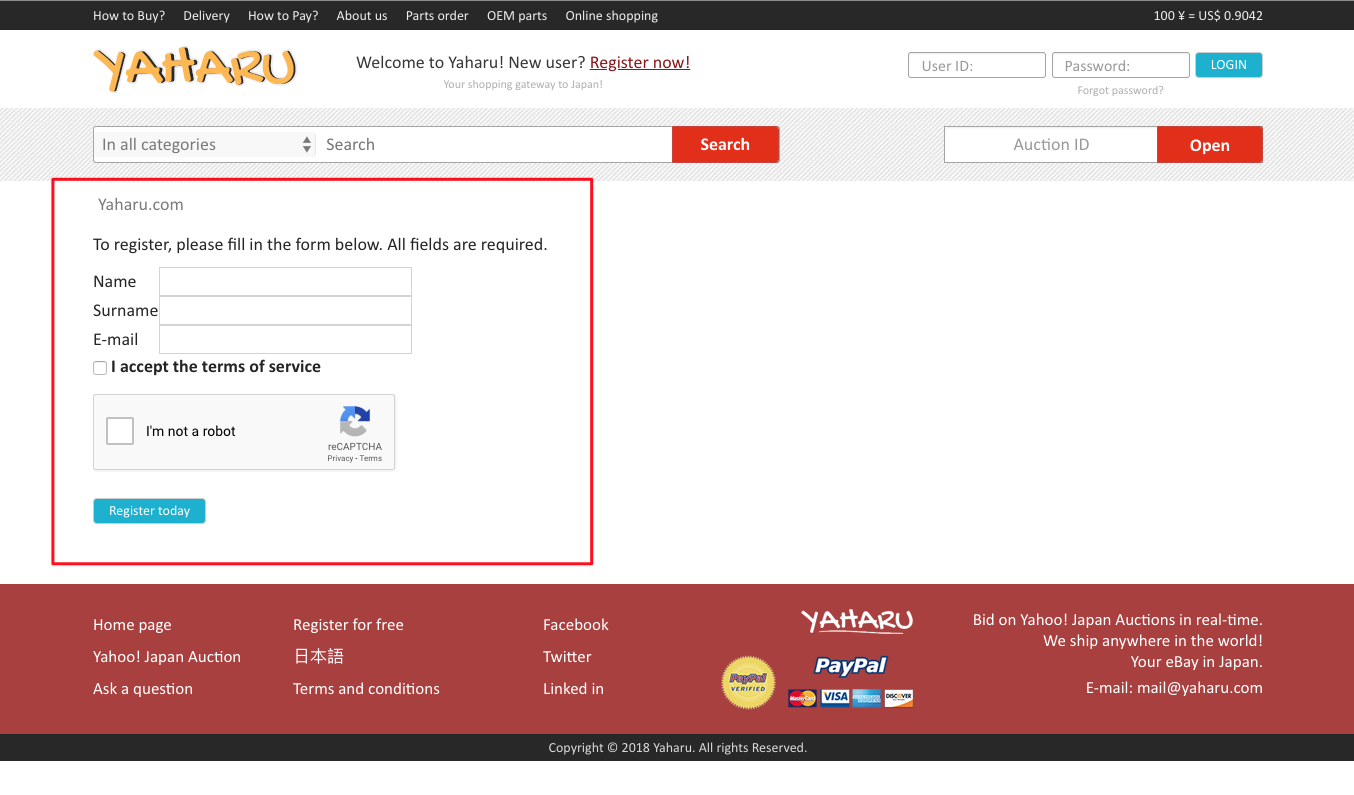Open the 'About us' page
This screenshot has height=795, width=1354.
362,16
